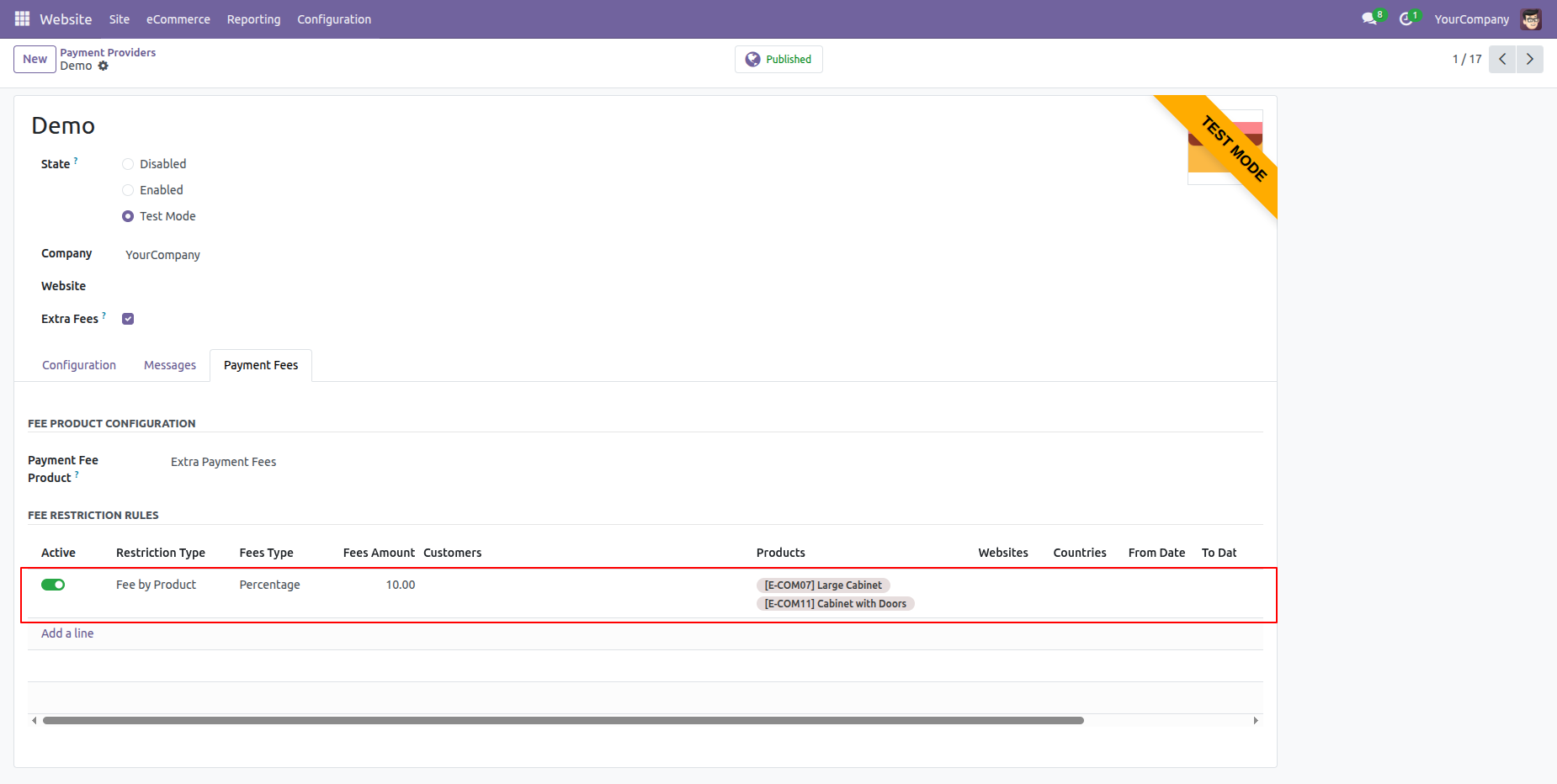Click the user avatar picture
The height and width of the screenshot is (784, 1557).
click(1531, 19)
